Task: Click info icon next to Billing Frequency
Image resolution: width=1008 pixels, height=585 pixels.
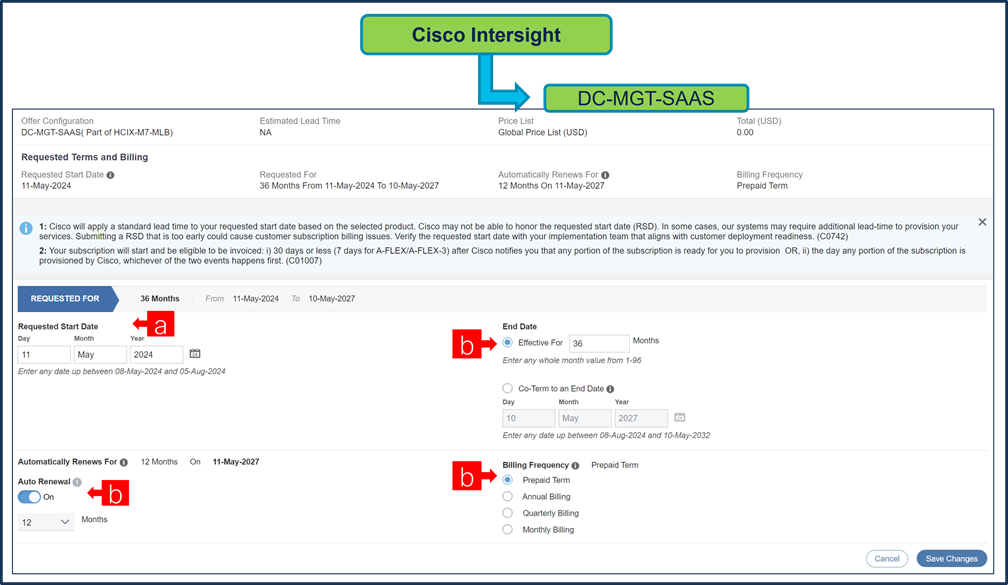Action: click(x=575, y=465)
